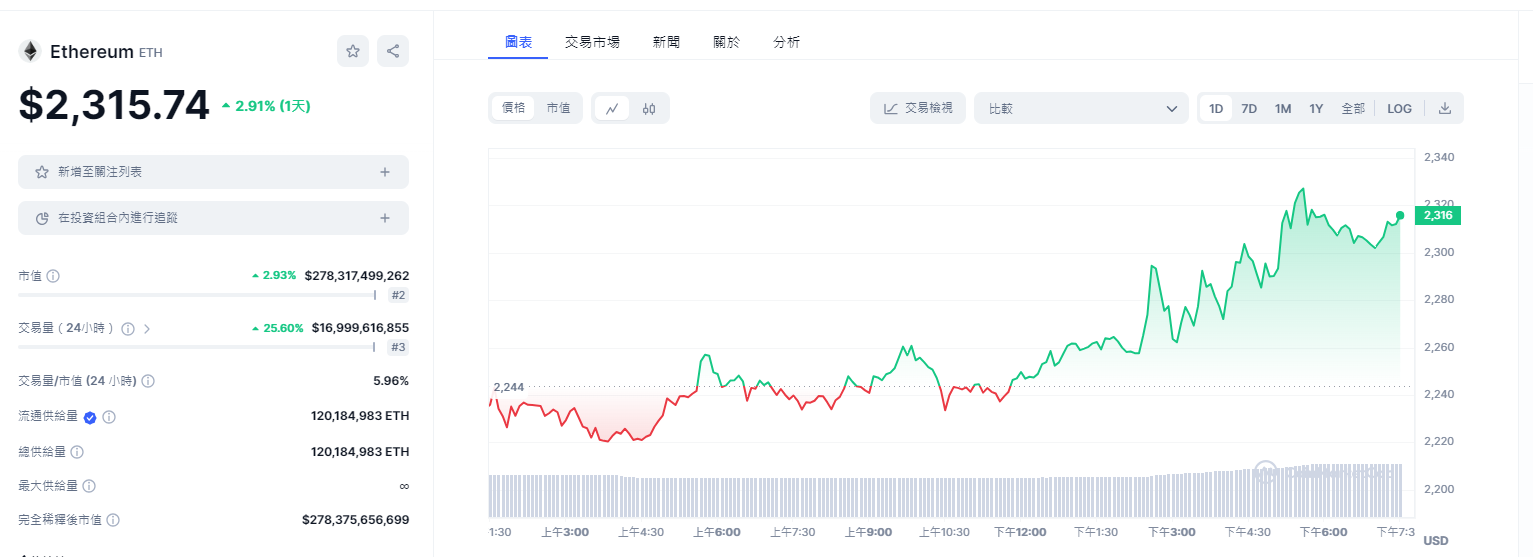
Task: Set chart range to 1Y
Action: [1316, 108]
